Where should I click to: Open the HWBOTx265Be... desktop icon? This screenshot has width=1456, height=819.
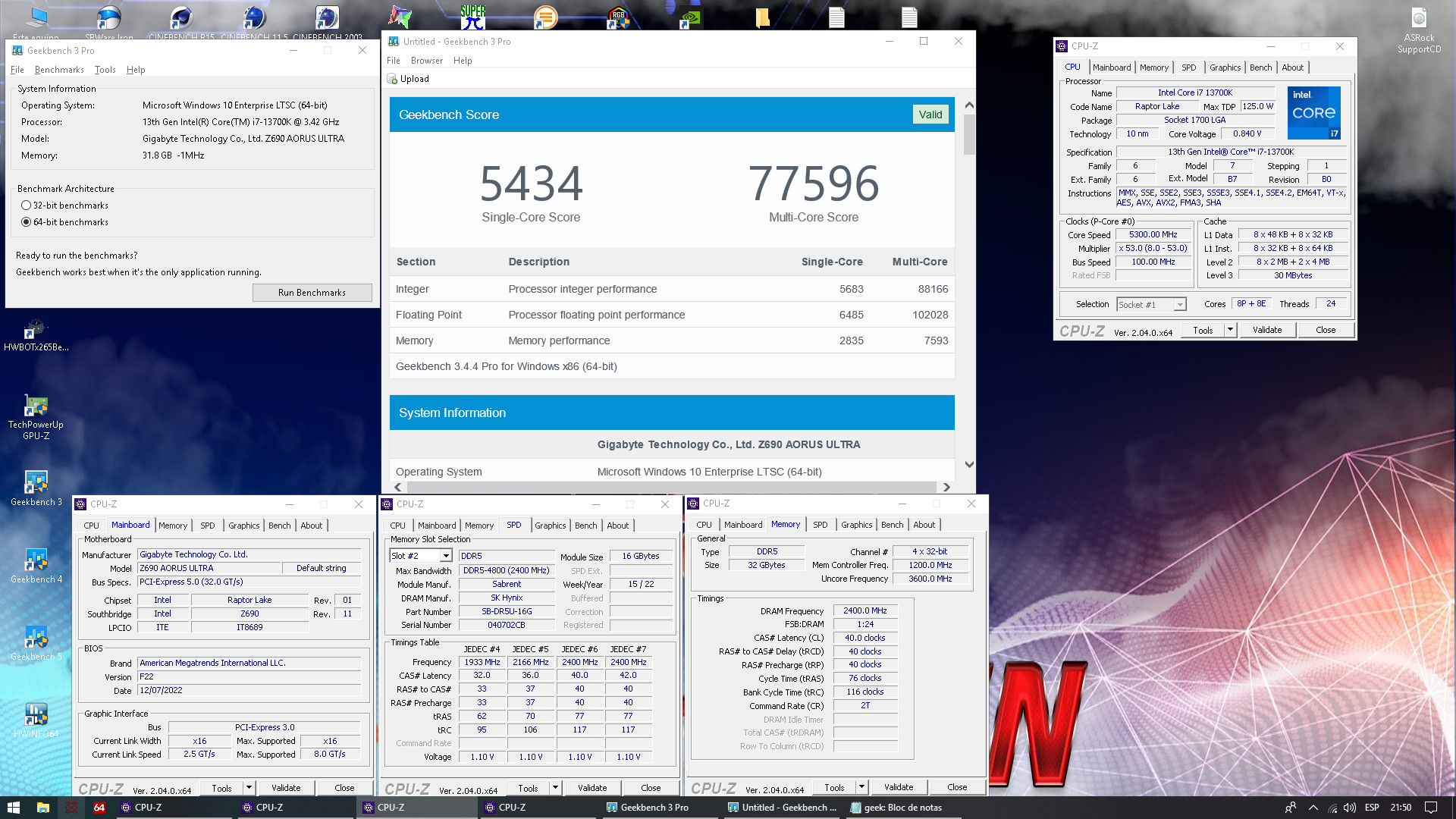36,336
